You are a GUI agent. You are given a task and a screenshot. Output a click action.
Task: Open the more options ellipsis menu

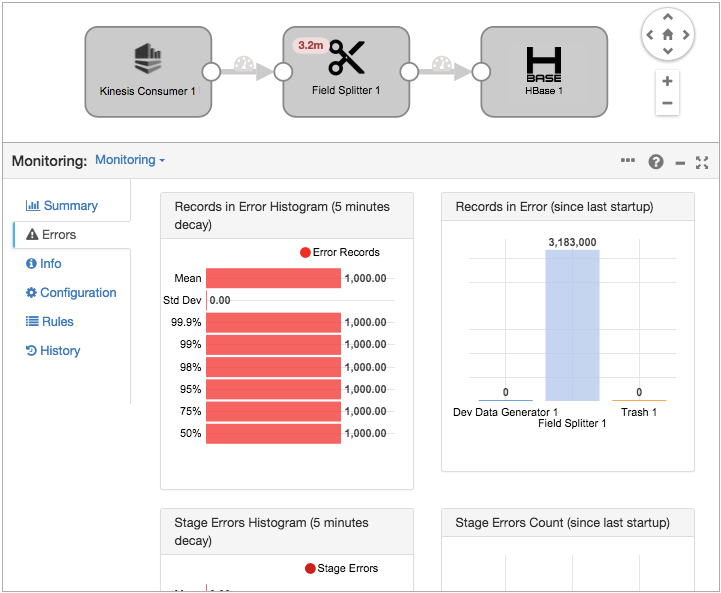628,160
